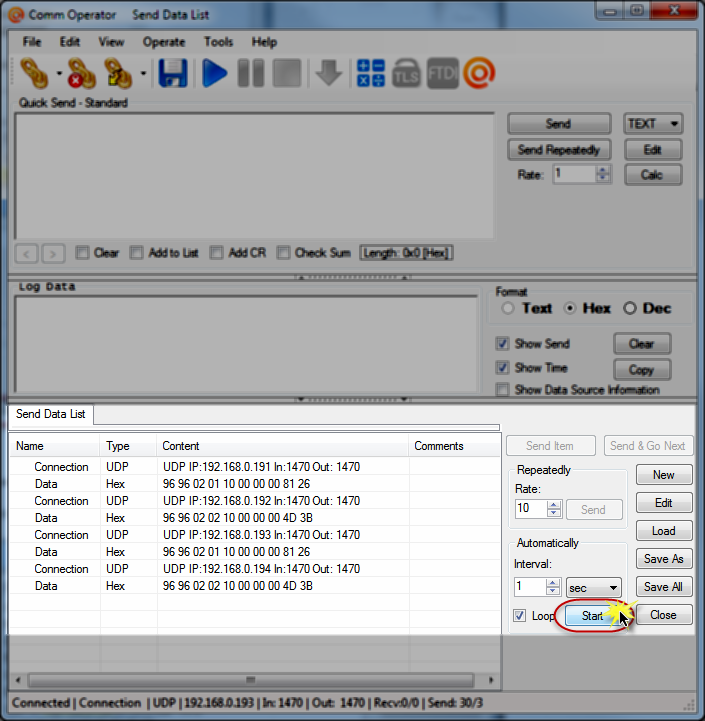Image resolution: width=705 pixels, height=721 pixels.
Task: Click the Log Data Clear button
Action: coord(642,344)
